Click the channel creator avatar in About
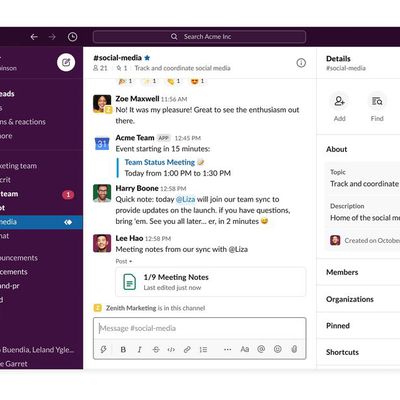The width and height of the screenshot is (400, 400). [x=335, y=240]
